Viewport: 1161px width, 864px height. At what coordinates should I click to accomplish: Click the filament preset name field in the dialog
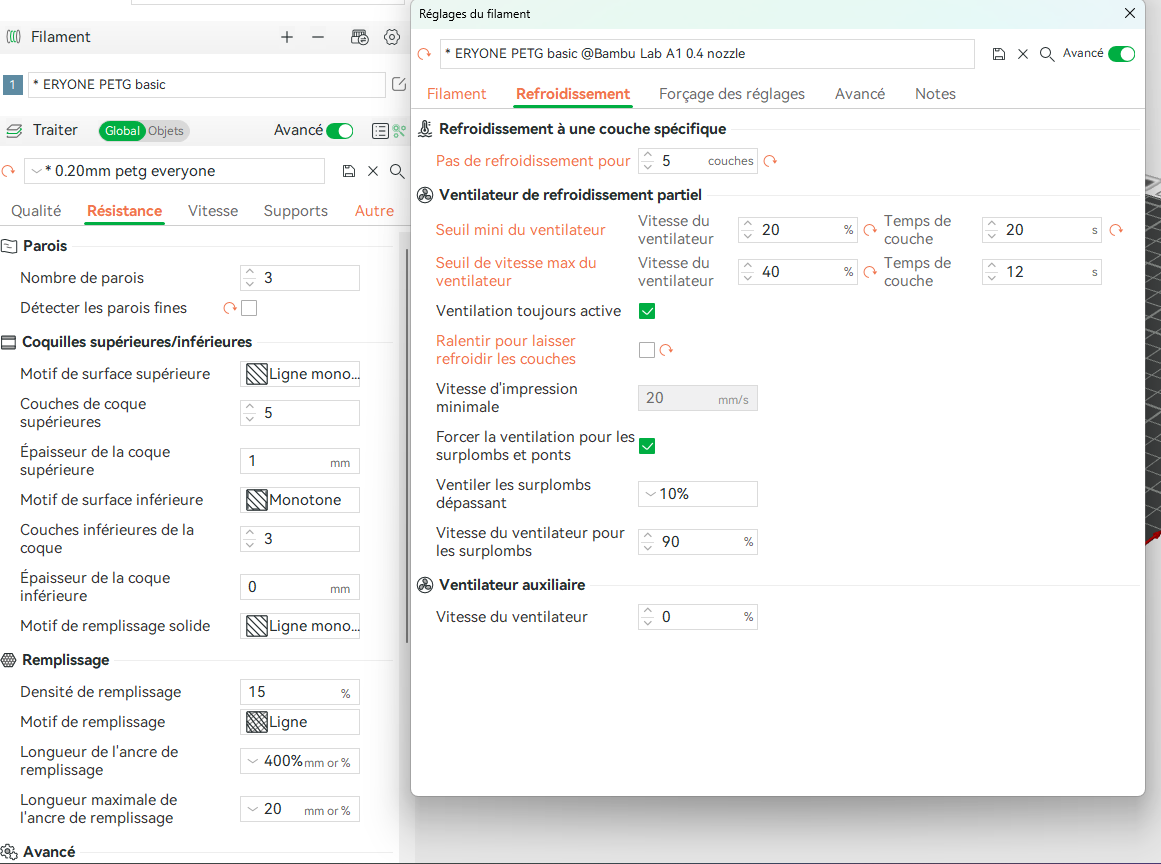707,53
